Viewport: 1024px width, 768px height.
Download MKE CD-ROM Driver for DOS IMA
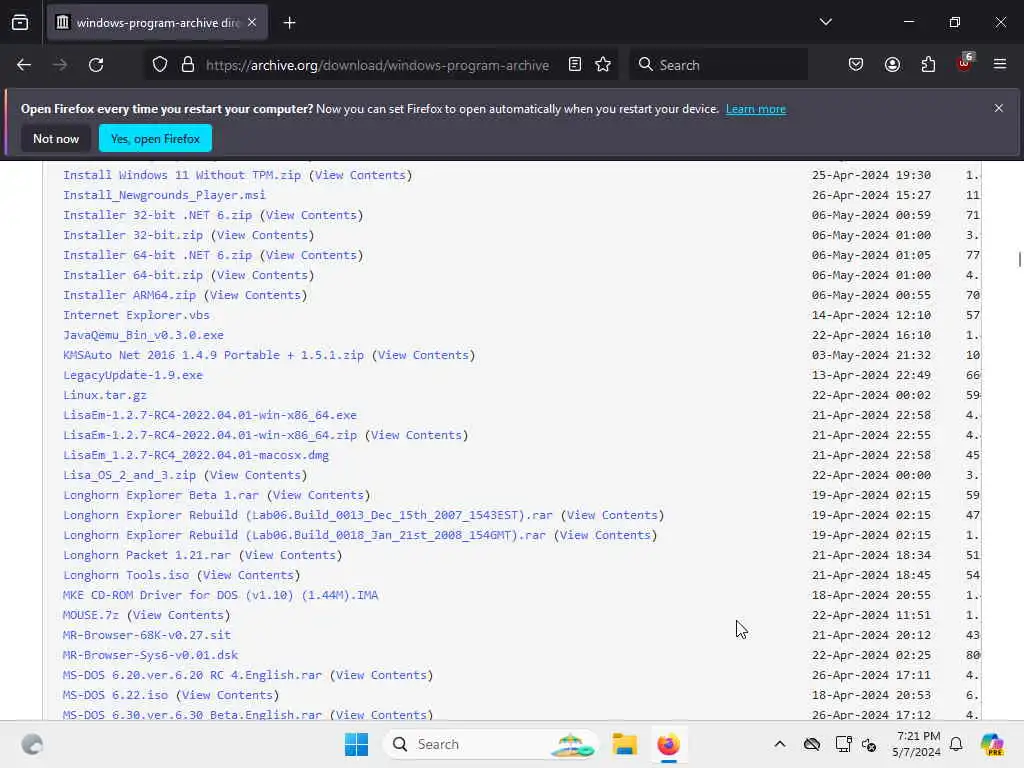221,595
